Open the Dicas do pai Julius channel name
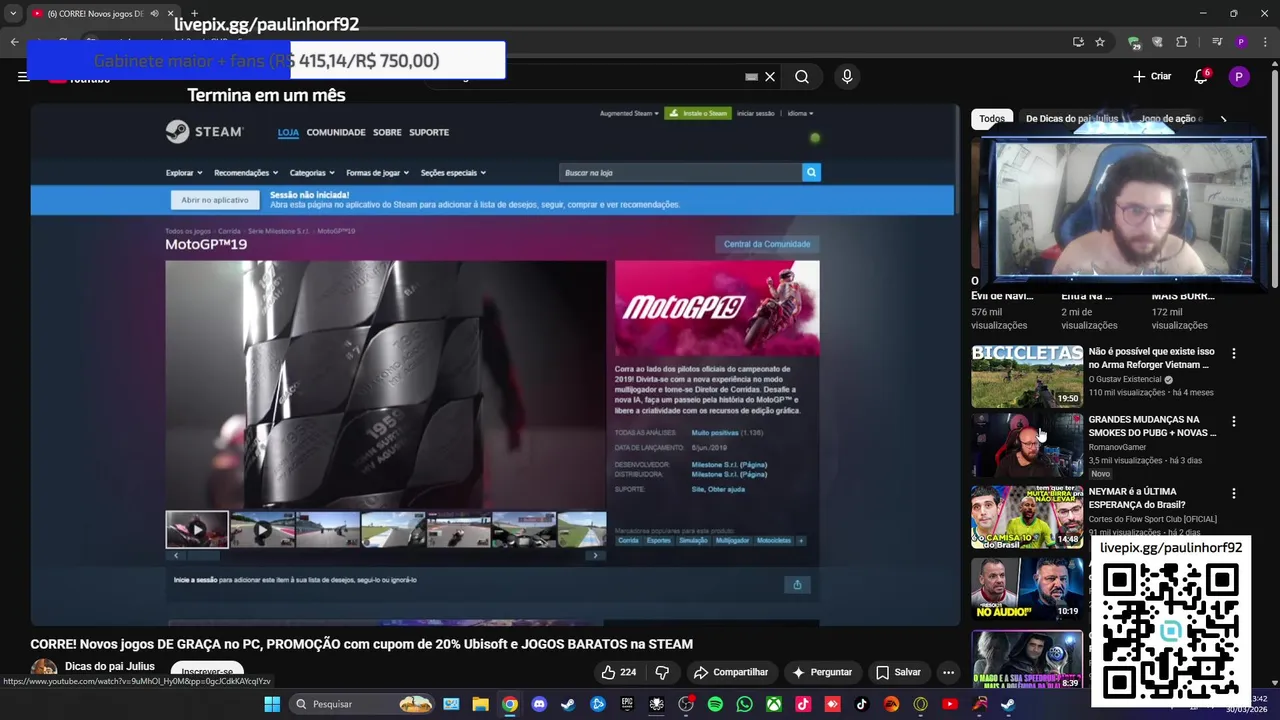 [x=110, y=666]
